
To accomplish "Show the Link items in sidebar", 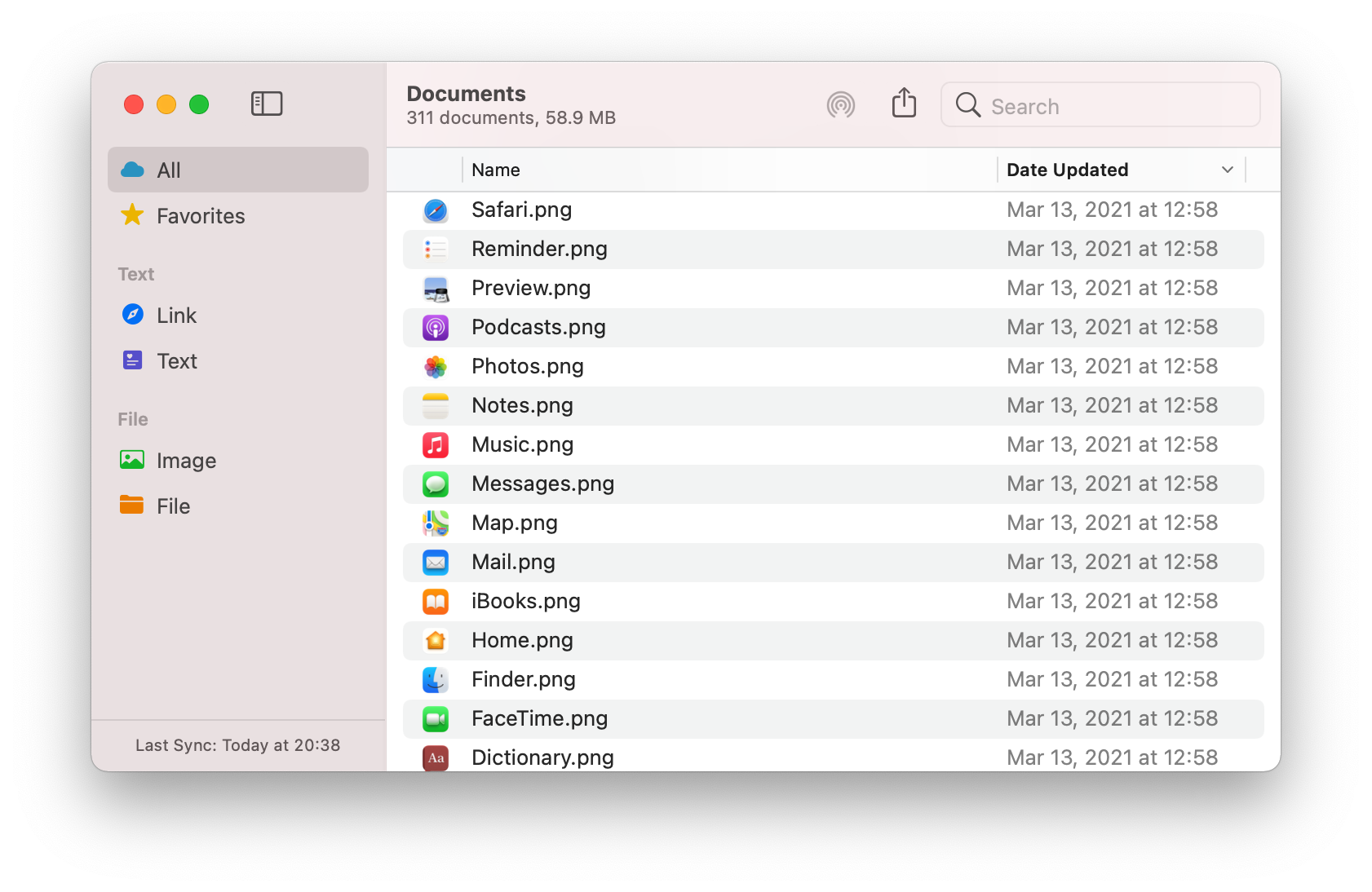I will point(238,315).
